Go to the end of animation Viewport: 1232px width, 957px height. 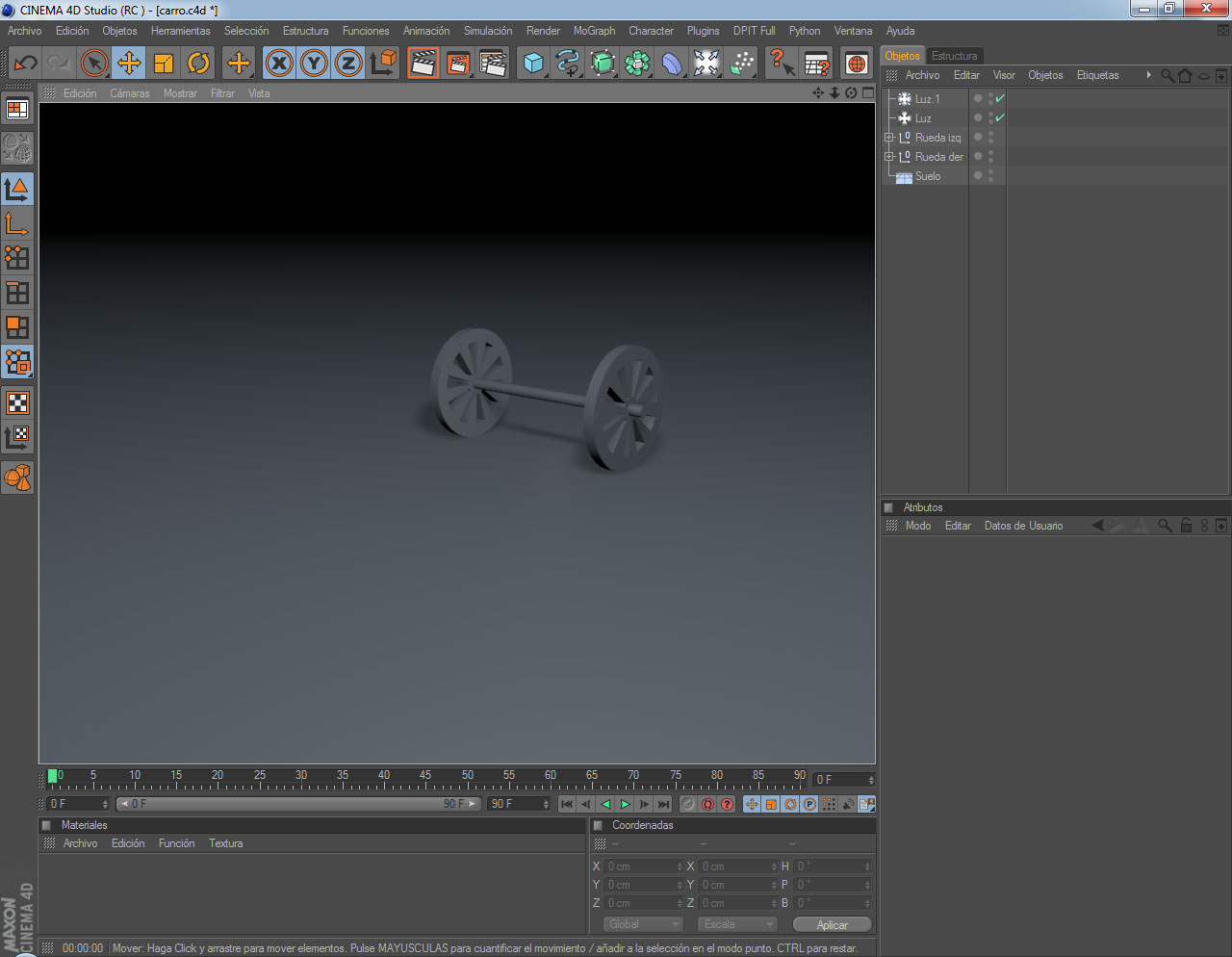(664, 804)
